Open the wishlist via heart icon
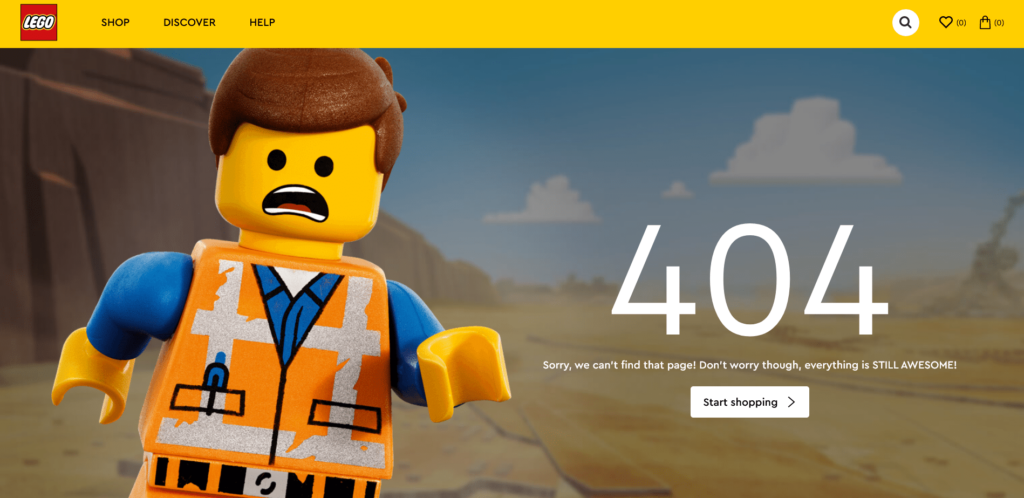This screenshot has height=498, width=1024. (945, 22)
